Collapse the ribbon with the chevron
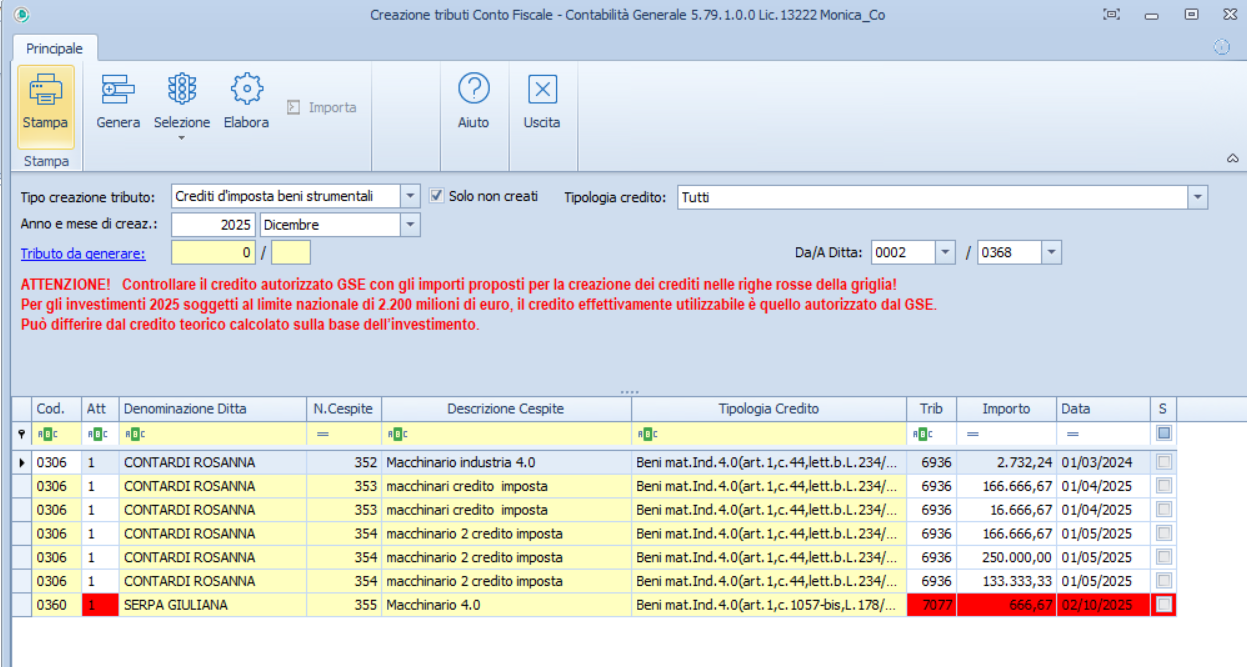Image resolution: width=1247 pixels, height=667 pixels. 1232,158
